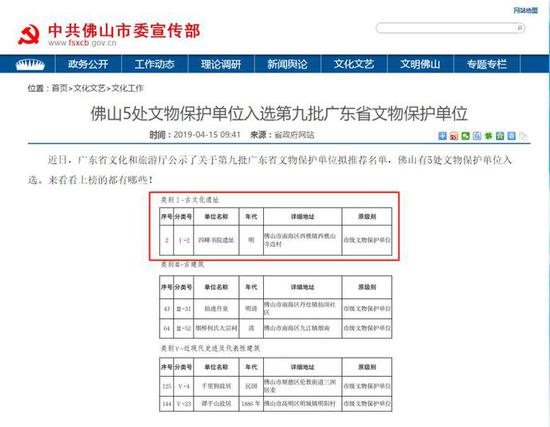Click the 1886年 cell in the last table
The image size is (550, 427).
pyautogui.click(x=251, y=404)
